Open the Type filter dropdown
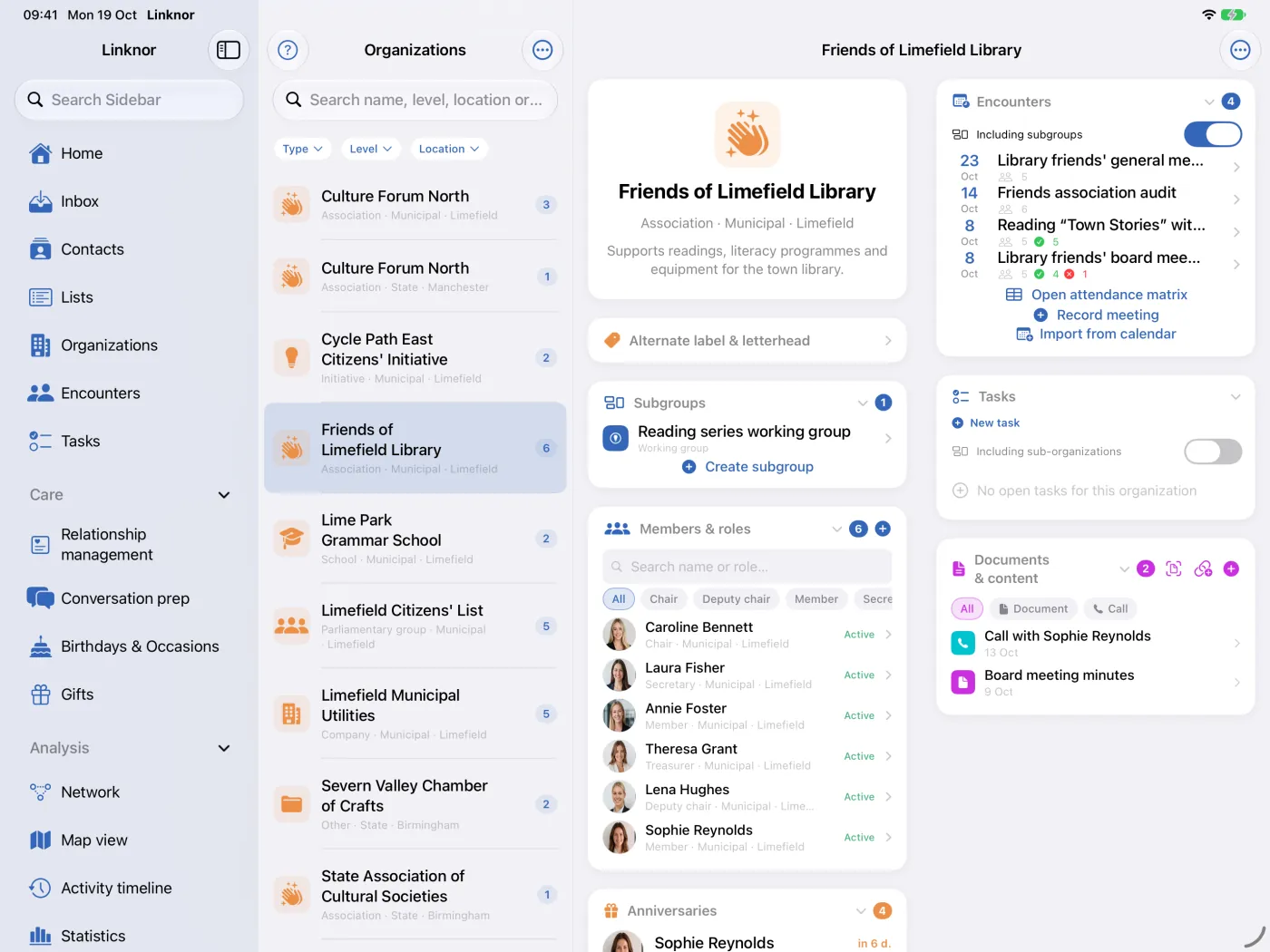The width and height of the screenshot is (1270, 952). tap(302, 149)
